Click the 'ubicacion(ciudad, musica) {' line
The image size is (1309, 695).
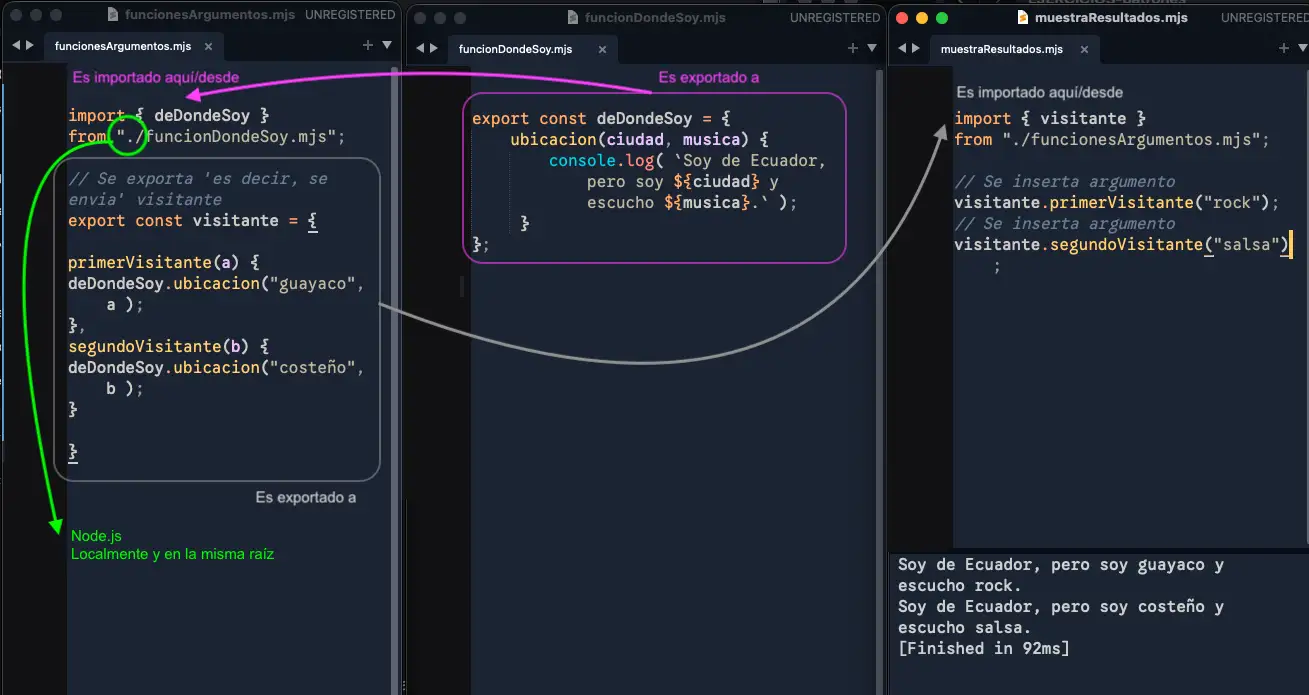[x=638, y=140]
